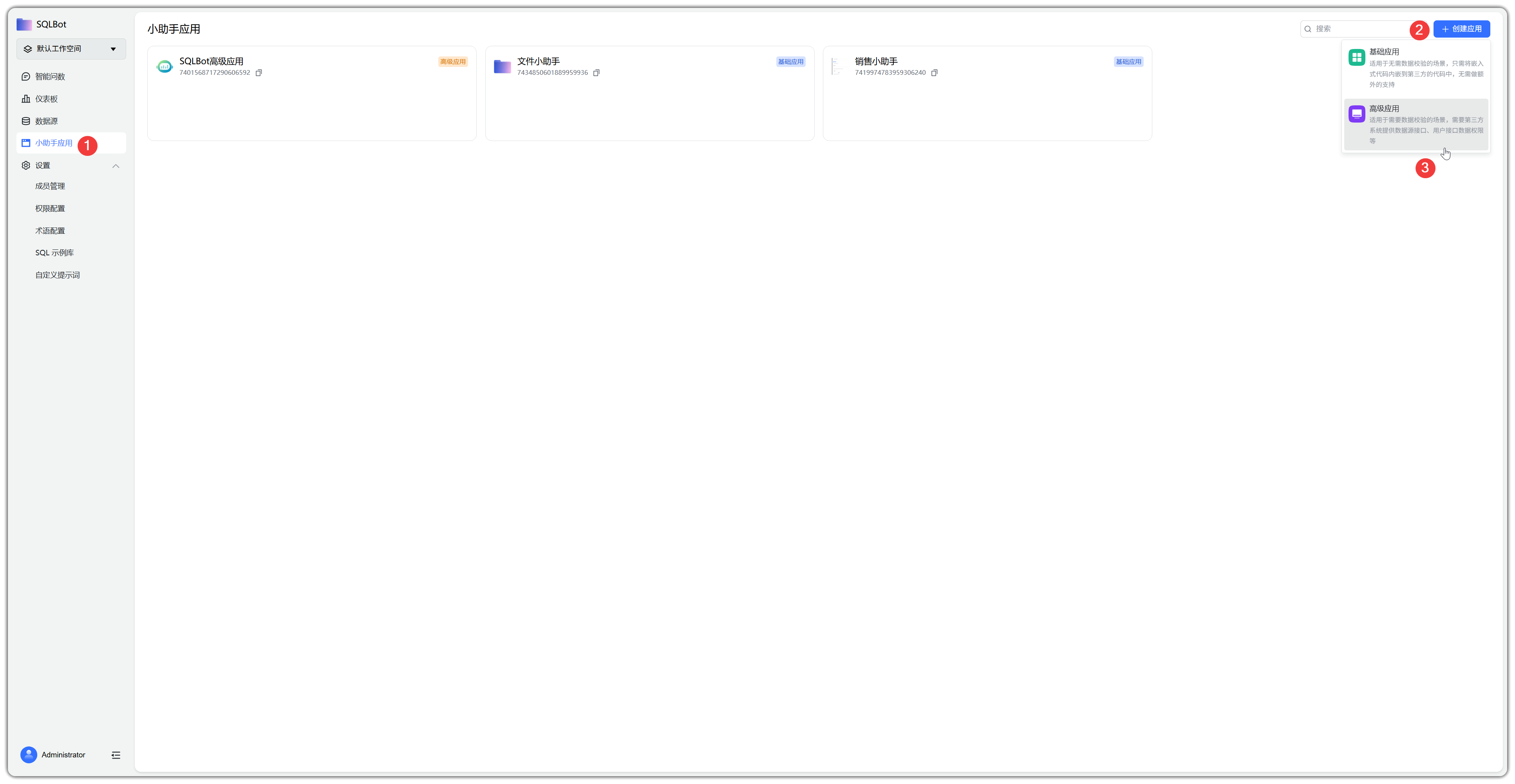Click the purple 高级应用 icon
The height and width of the screenshot is (784, 1515).
(x=1356, y=114)
